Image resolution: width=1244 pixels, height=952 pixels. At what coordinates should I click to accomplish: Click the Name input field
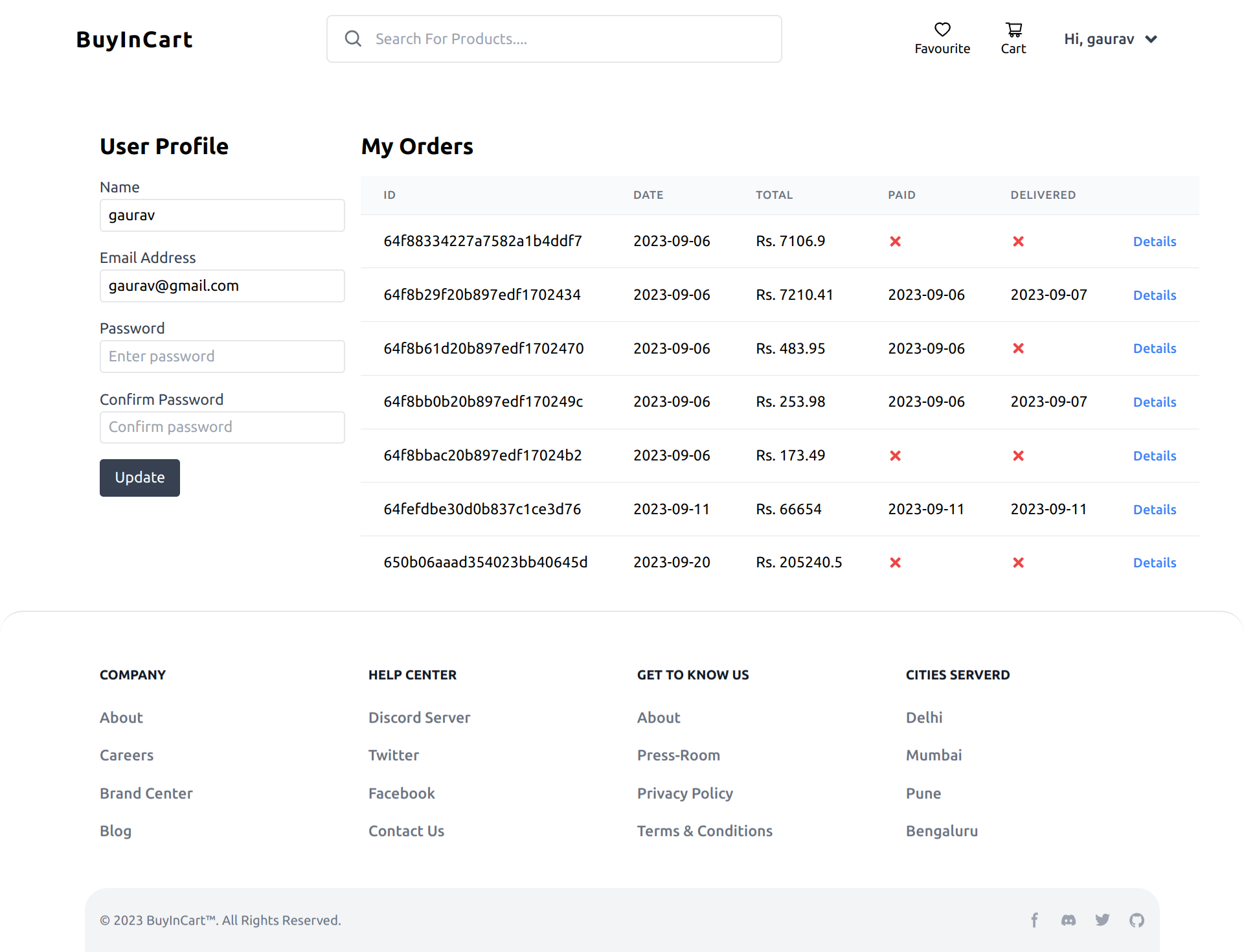pos(222,215)
